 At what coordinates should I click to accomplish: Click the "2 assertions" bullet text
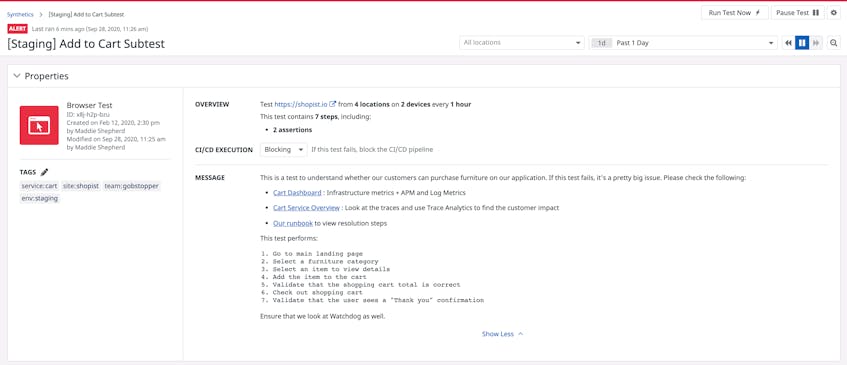tap(292, 130)
